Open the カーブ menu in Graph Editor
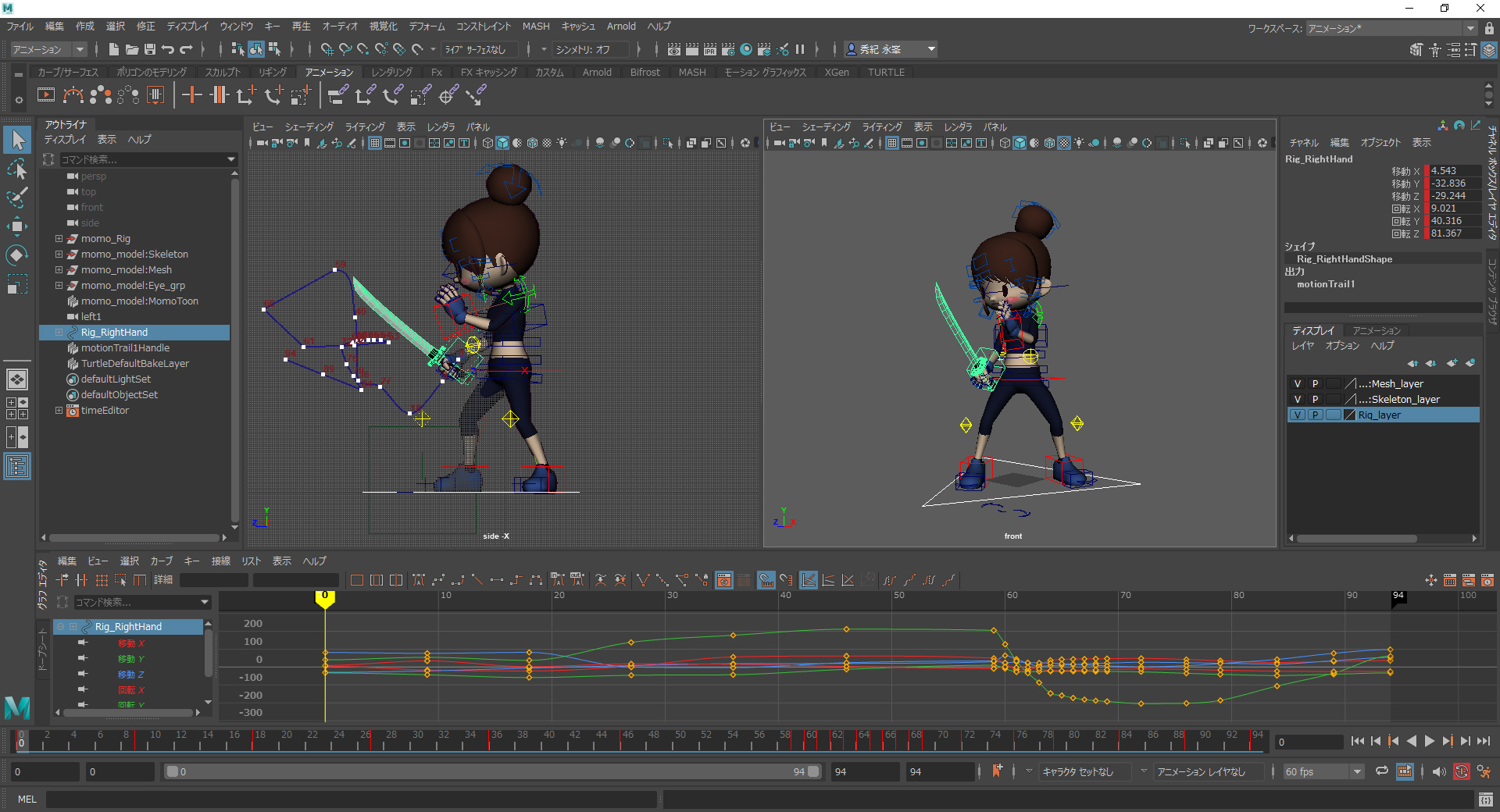The width and height of the screenshot is (1500, 812). click(x=162, y=561)
